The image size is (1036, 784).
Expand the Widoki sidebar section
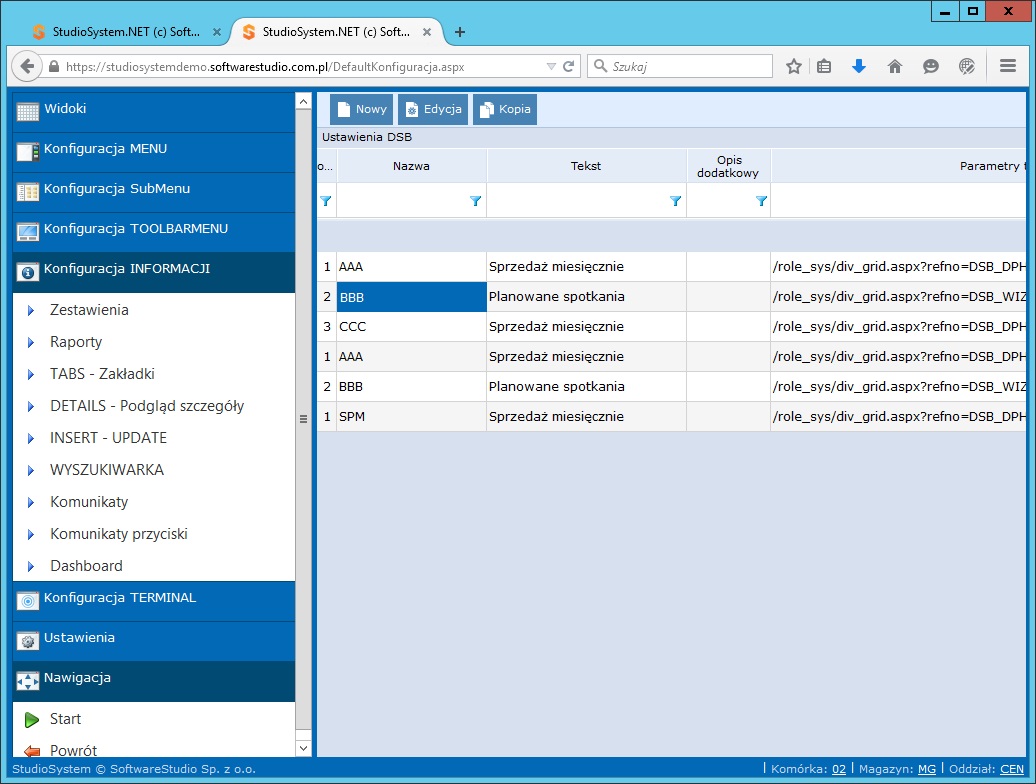[154, 110]
